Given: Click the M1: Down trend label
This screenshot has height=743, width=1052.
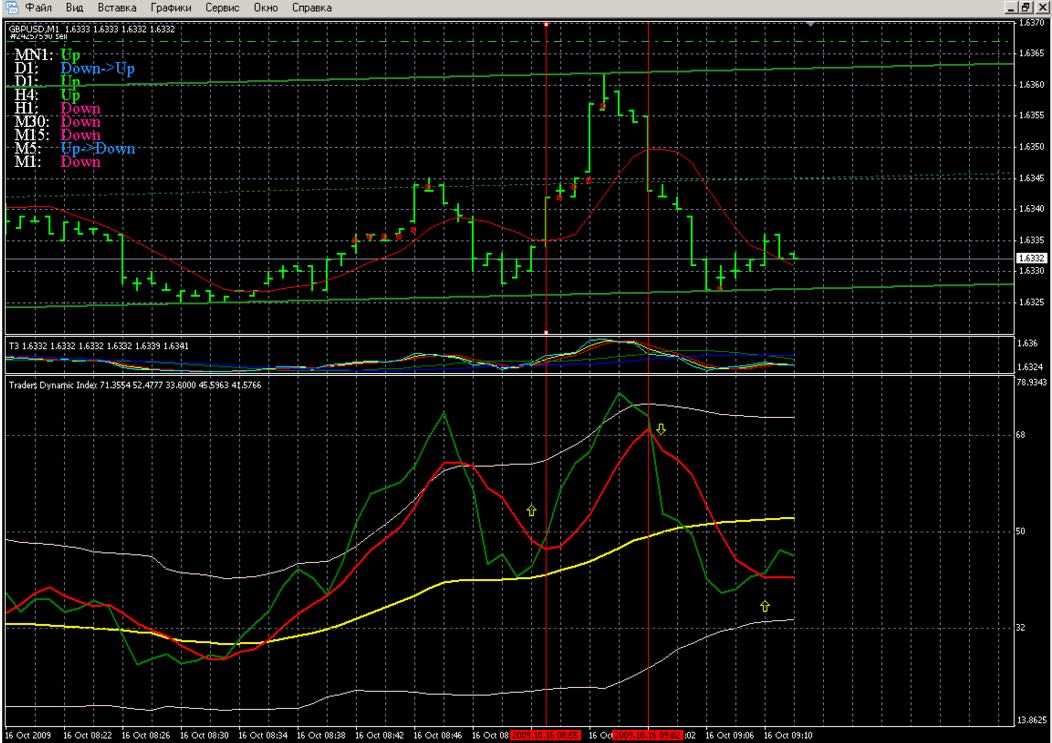Looking at the screenshot, I should tap(57, 162).
